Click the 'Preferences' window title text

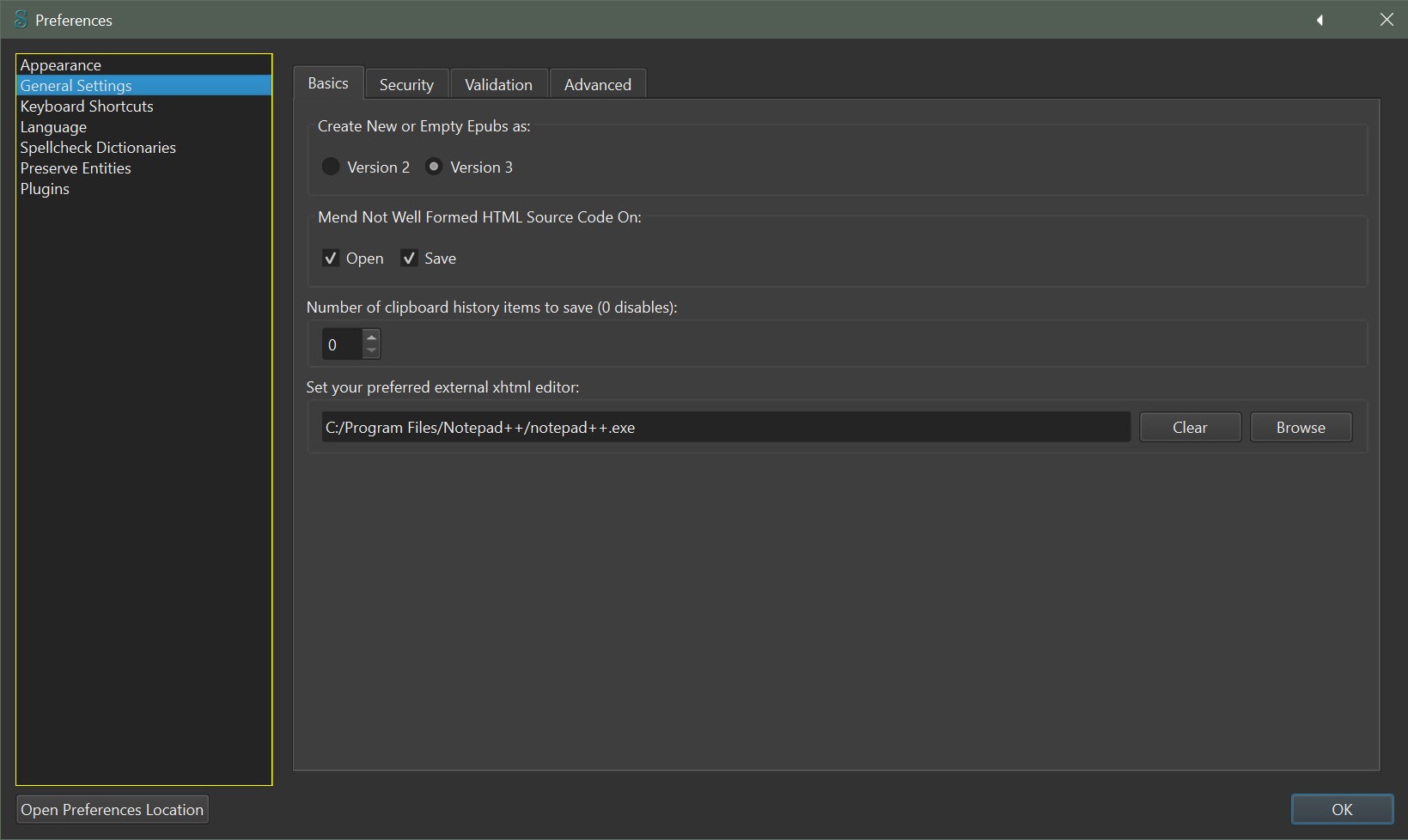(74, 21)
